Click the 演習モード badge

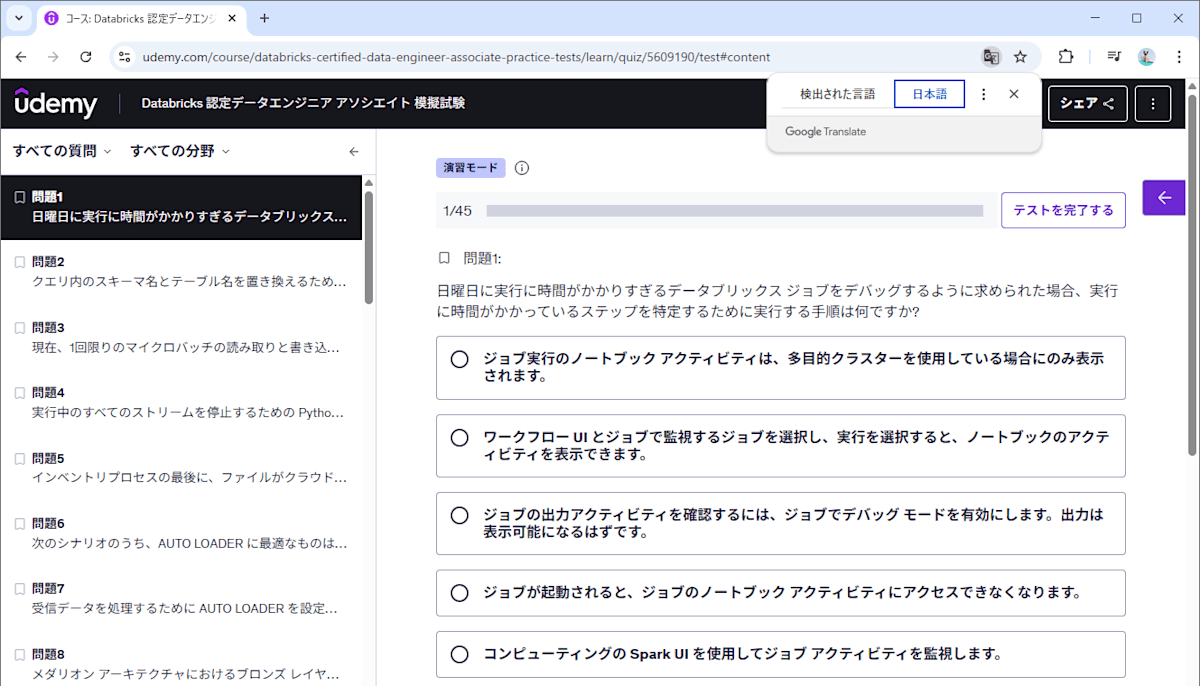click(471, 168)
